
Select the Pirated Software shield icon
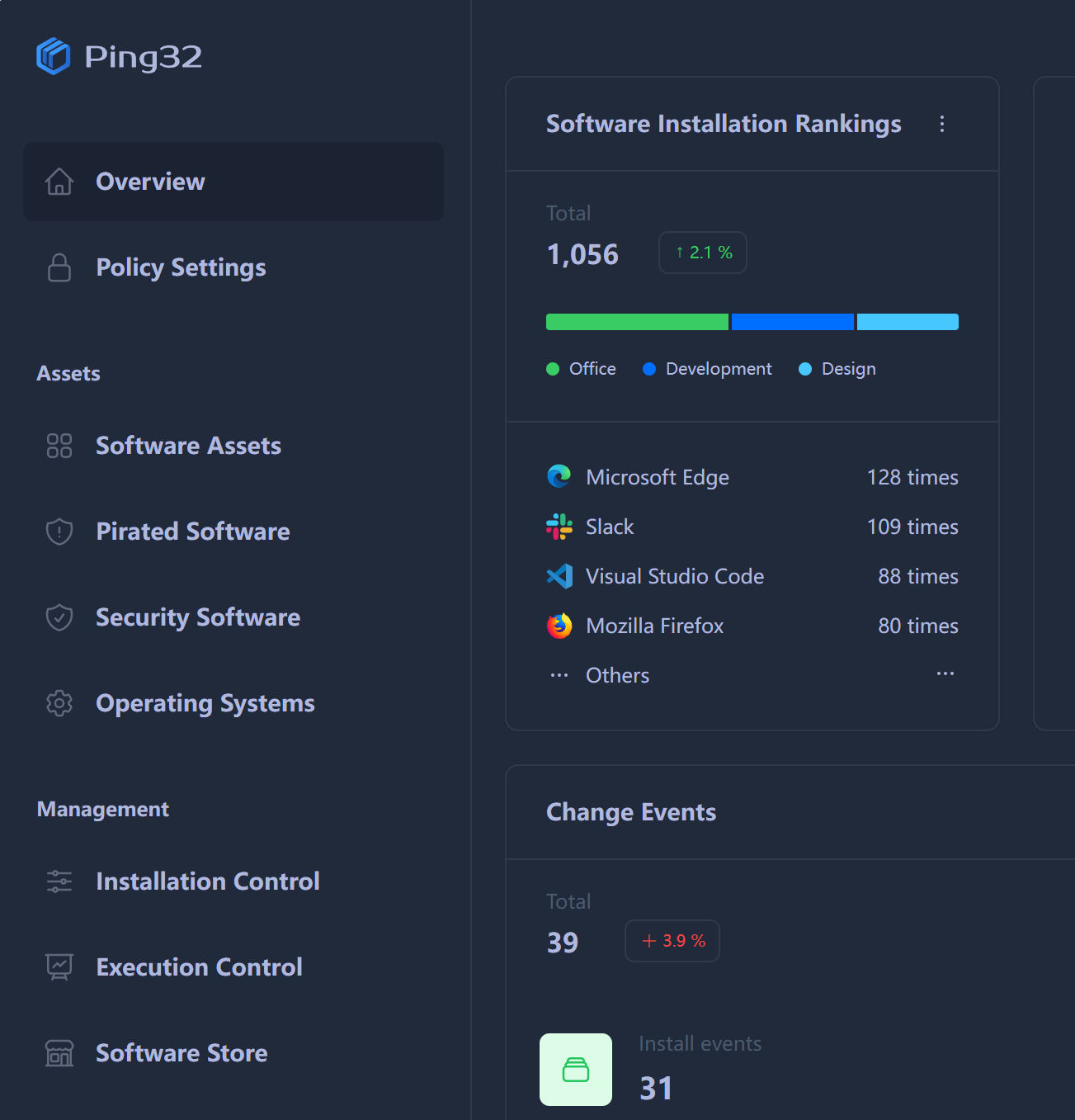(59, 532)
